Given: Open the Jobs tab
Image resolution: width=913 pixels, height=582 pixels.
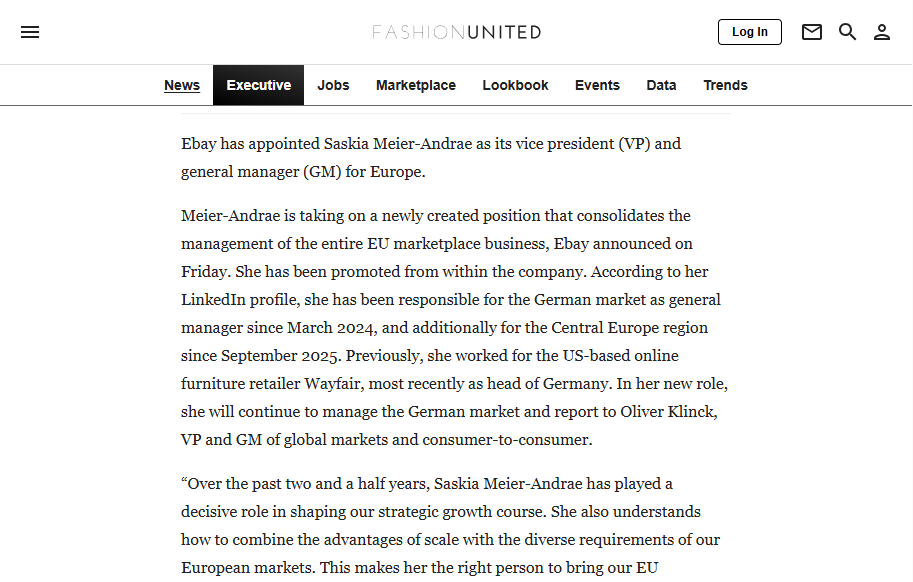Looking at the screenshot, I should pyautogui.click(x=333, y=85).
